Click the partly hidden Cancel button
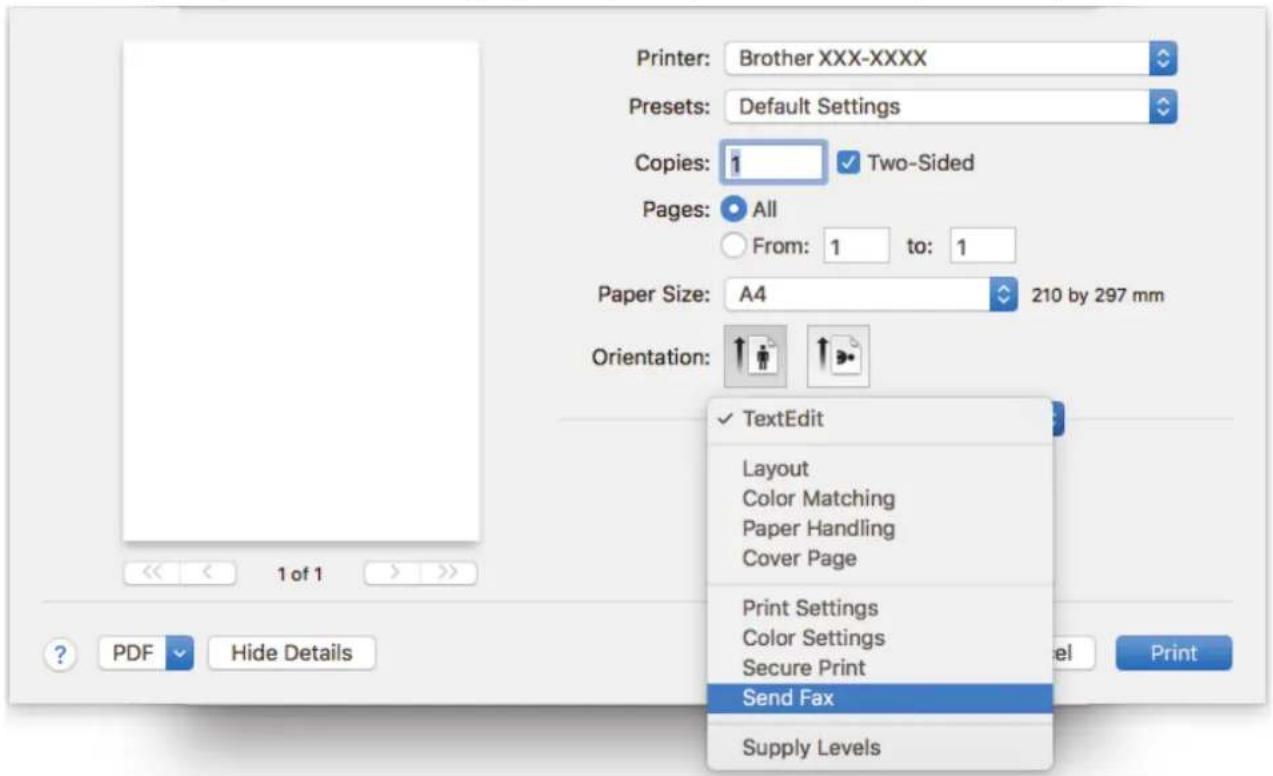Viewport: 1273px width, 776px height. click(1072, 654)
